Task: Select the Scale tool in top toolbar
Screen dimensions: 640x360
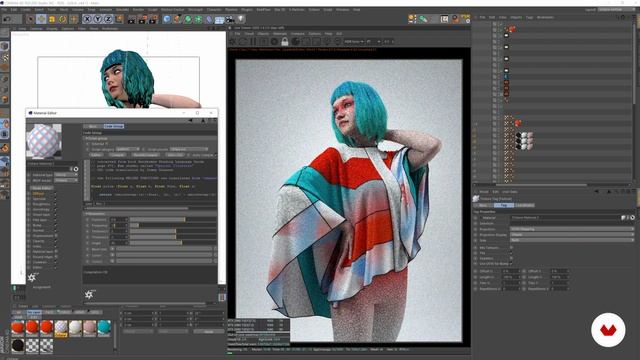Action: (52, 19)
